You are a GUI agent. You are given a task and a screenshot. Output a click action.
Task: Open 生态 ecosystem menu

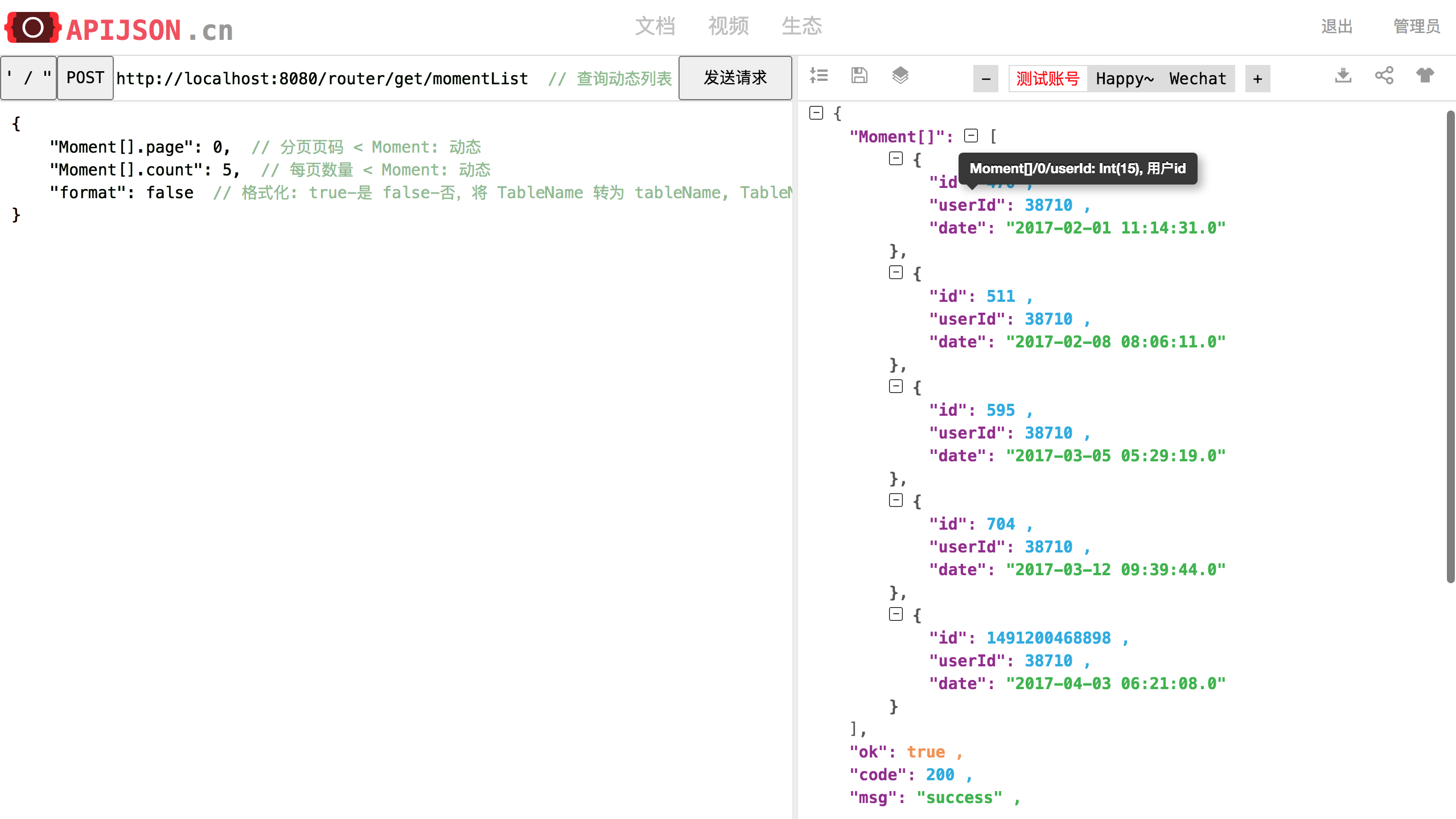click(802, 26)
